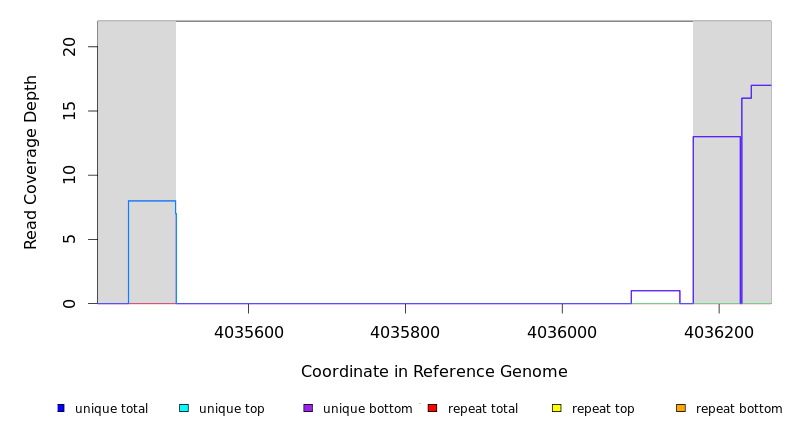The image size is (792, 432).
Task: Click the 'Coordinate in Reference Genome' axis title
Action: 434,372
